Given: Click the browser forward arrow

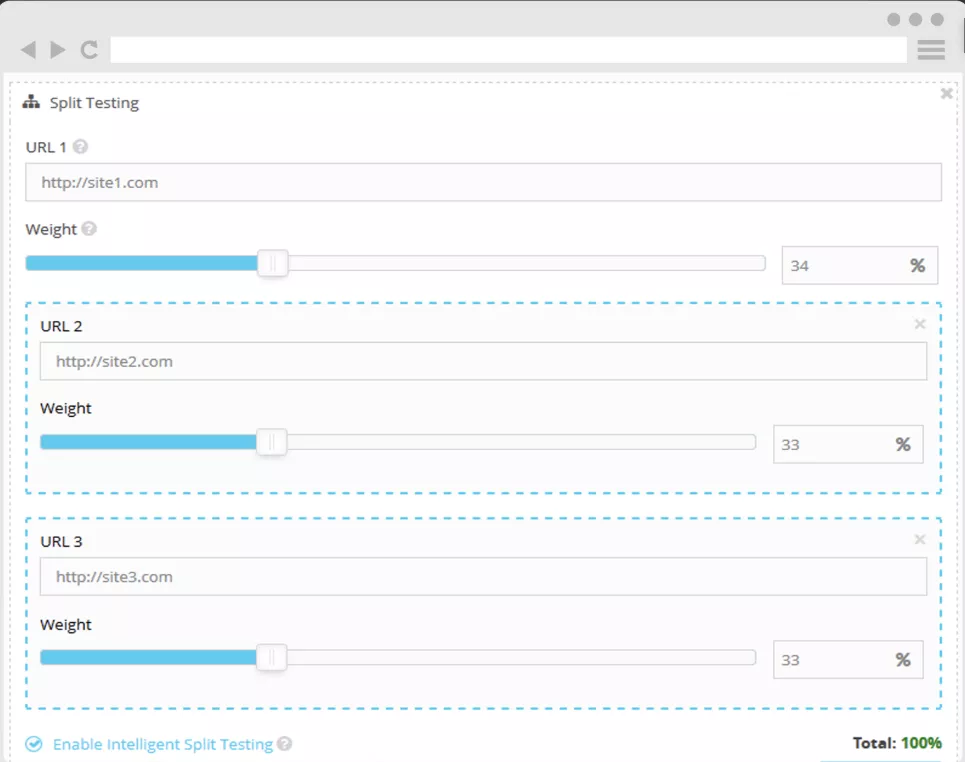Looking at the screenshot, I should (58, 50).
